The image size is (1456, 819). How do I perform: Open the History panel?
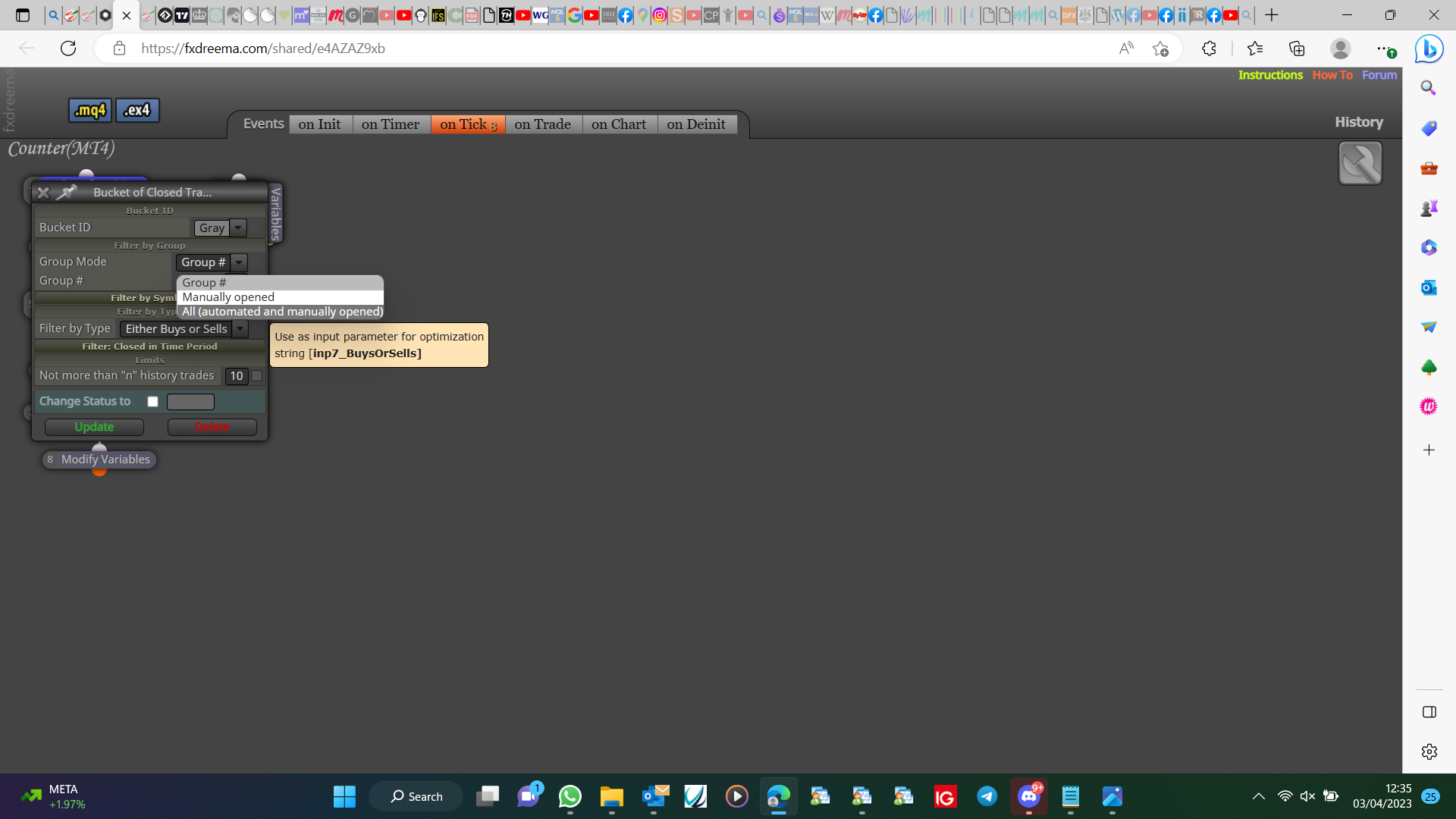click(1359, 122)
